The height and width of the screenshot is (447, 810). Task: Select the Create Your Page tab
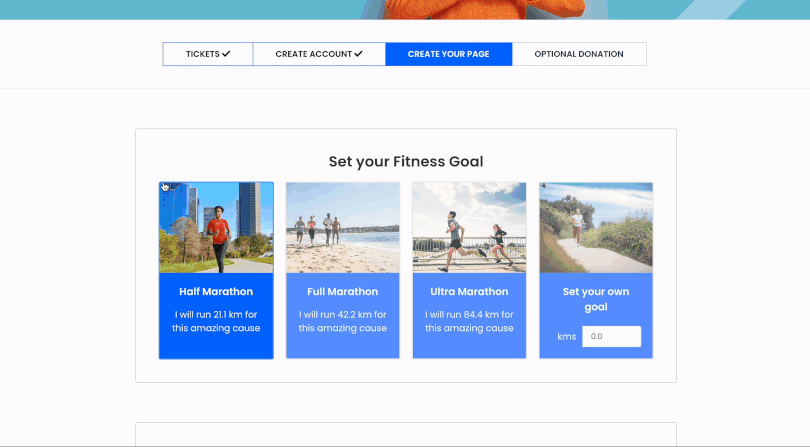[448, 54]
